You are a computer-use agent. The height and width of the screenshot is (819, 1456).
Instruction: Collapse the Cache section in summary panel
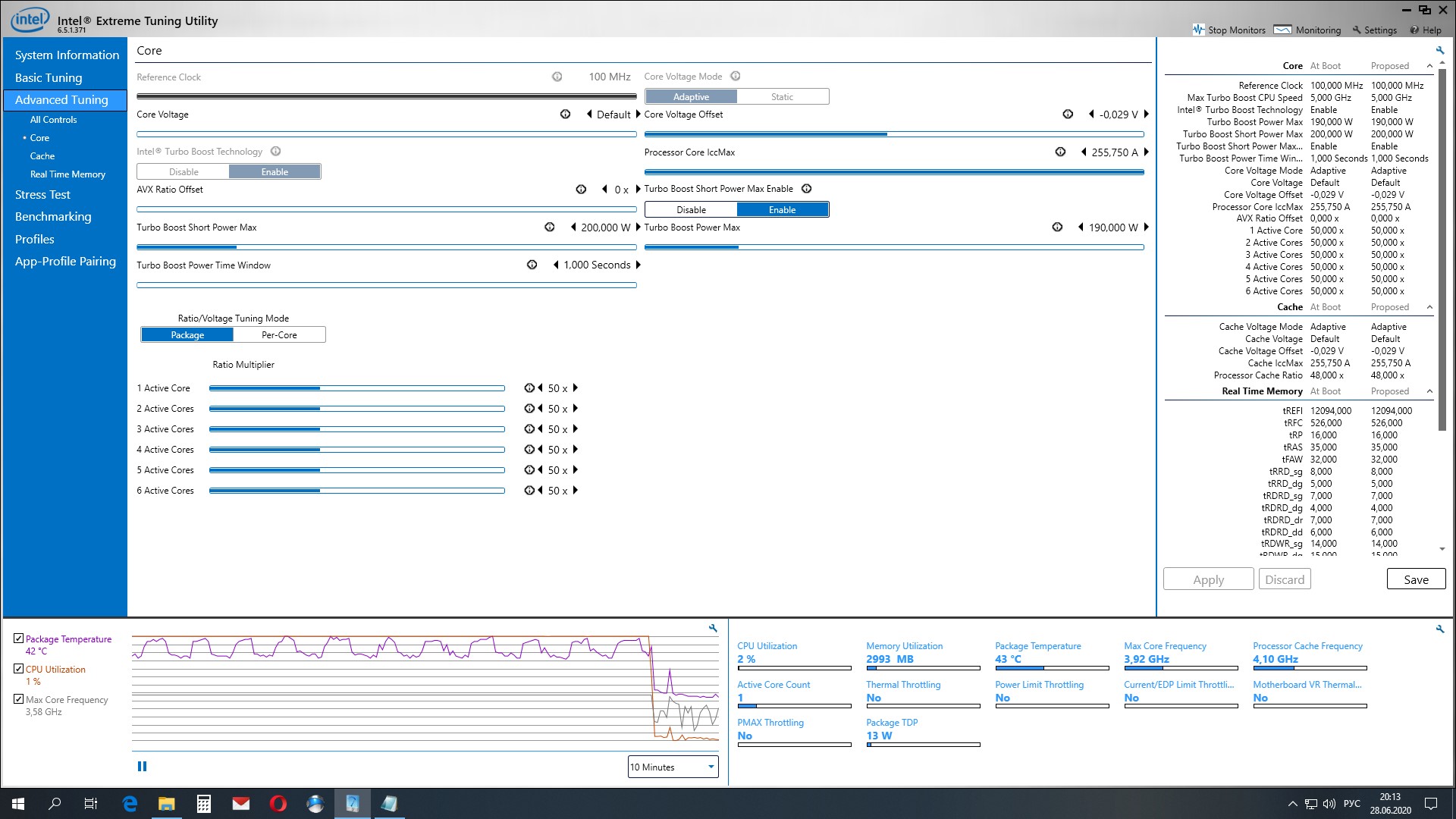click(1429, 307)
